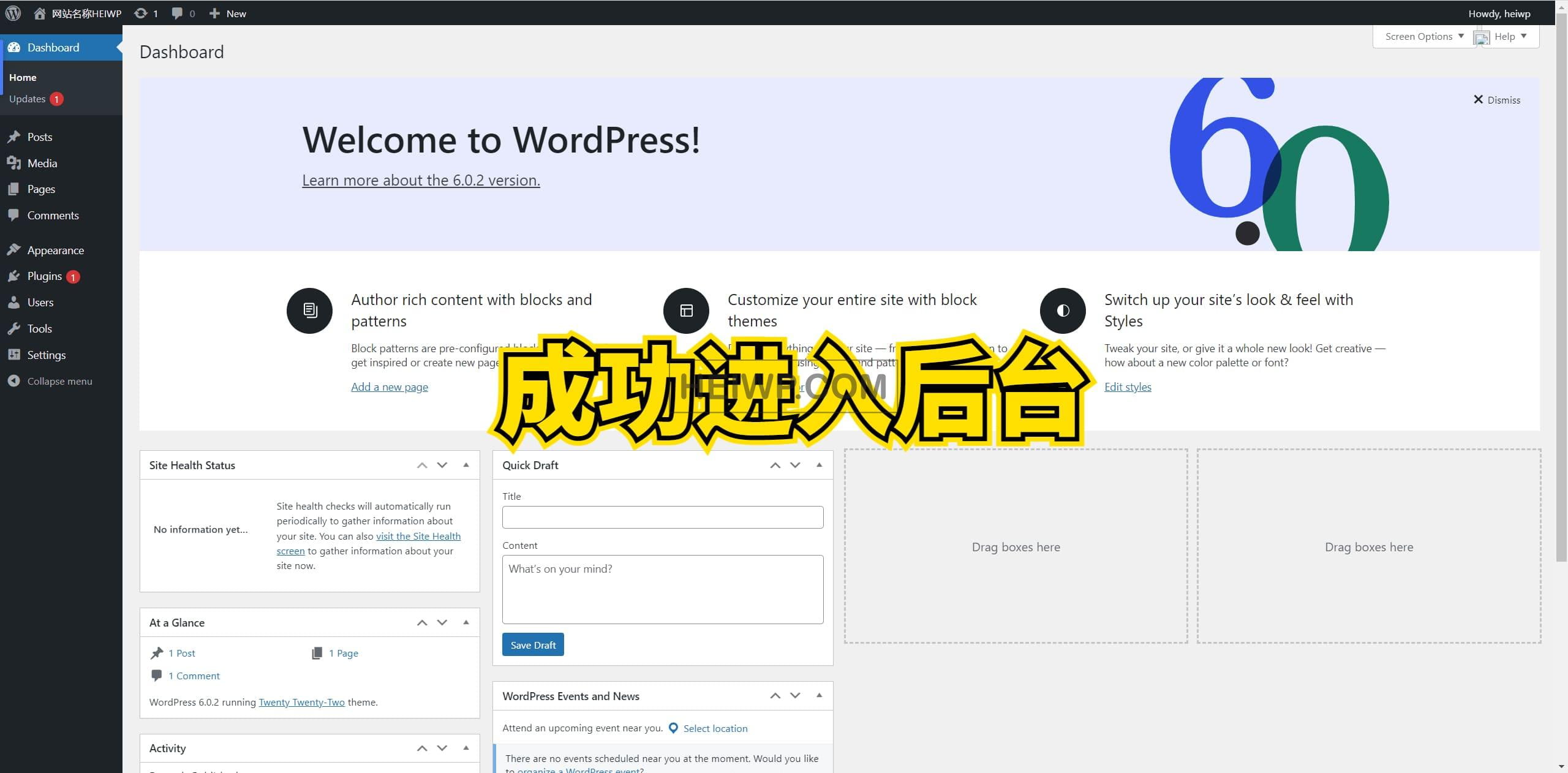Click the location pin next to Select location
The height and width of the screenshot is (773, 1568).
tap(673, 728)
